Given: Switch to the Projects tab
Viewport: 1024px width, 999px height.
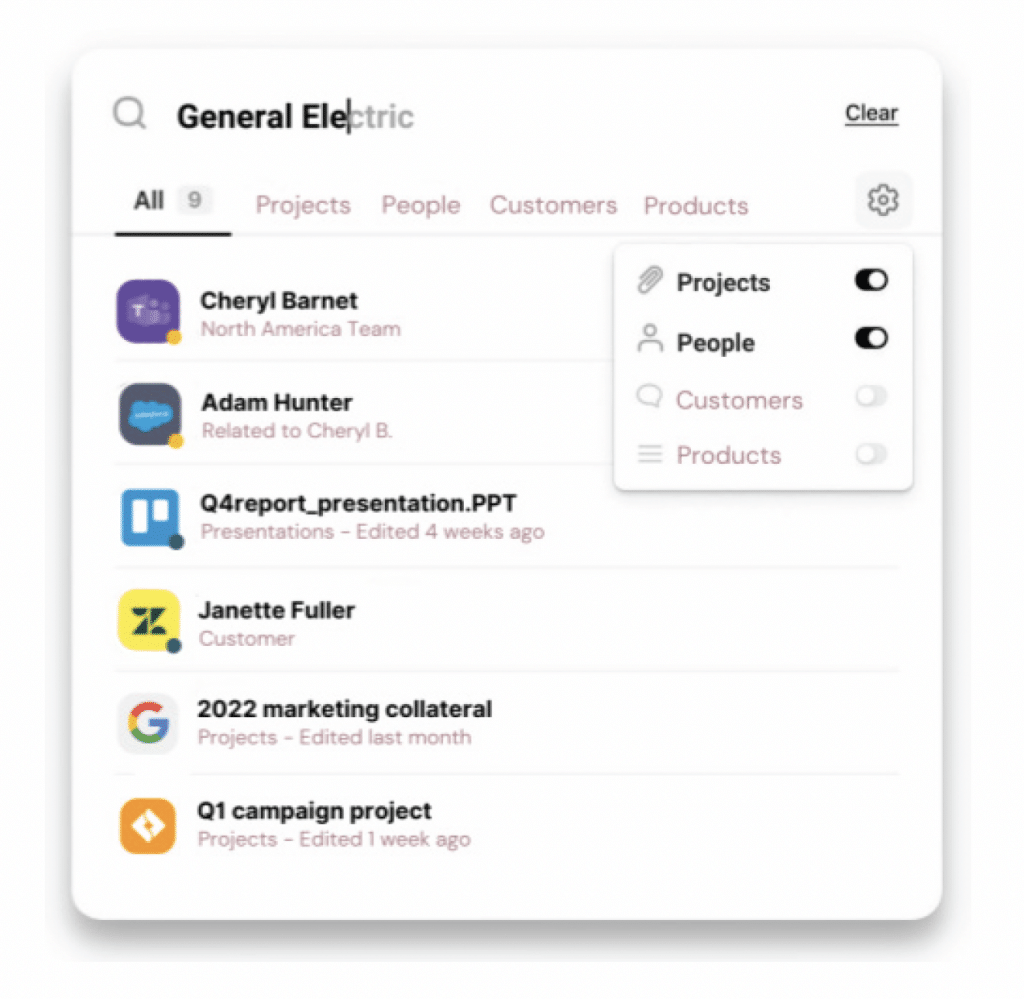Looking at the screenshot, I should 303,205.
